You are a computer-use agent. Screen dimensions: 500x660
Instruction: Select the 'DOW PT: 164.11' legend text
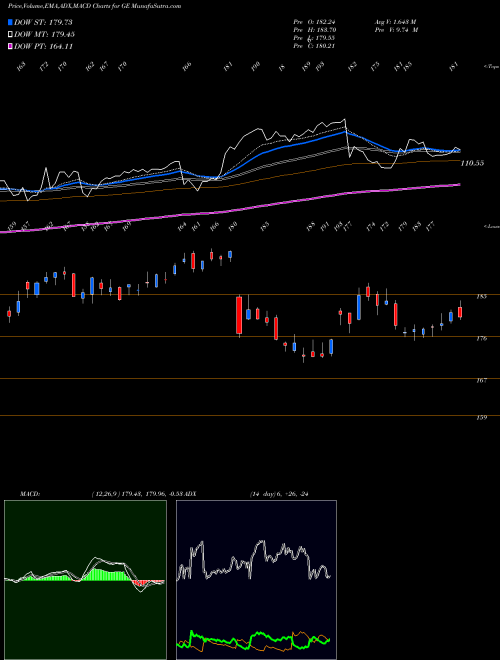click(x=44, y=47)
